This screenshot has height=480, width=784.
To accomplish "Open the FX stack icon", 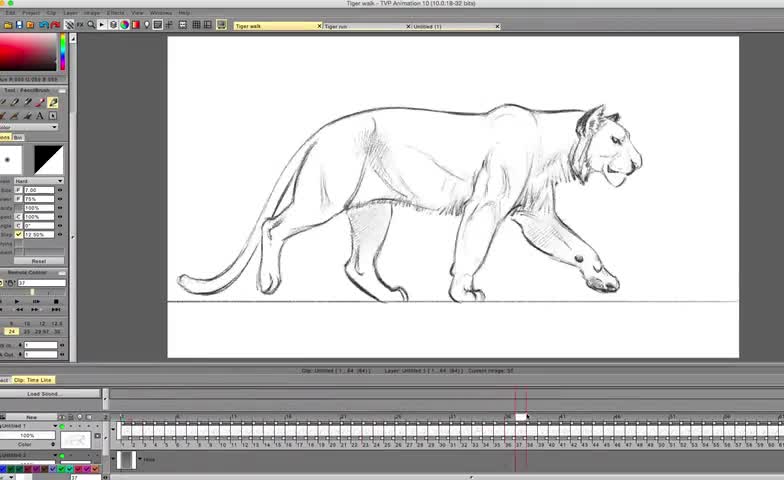I will click(80, 24).
